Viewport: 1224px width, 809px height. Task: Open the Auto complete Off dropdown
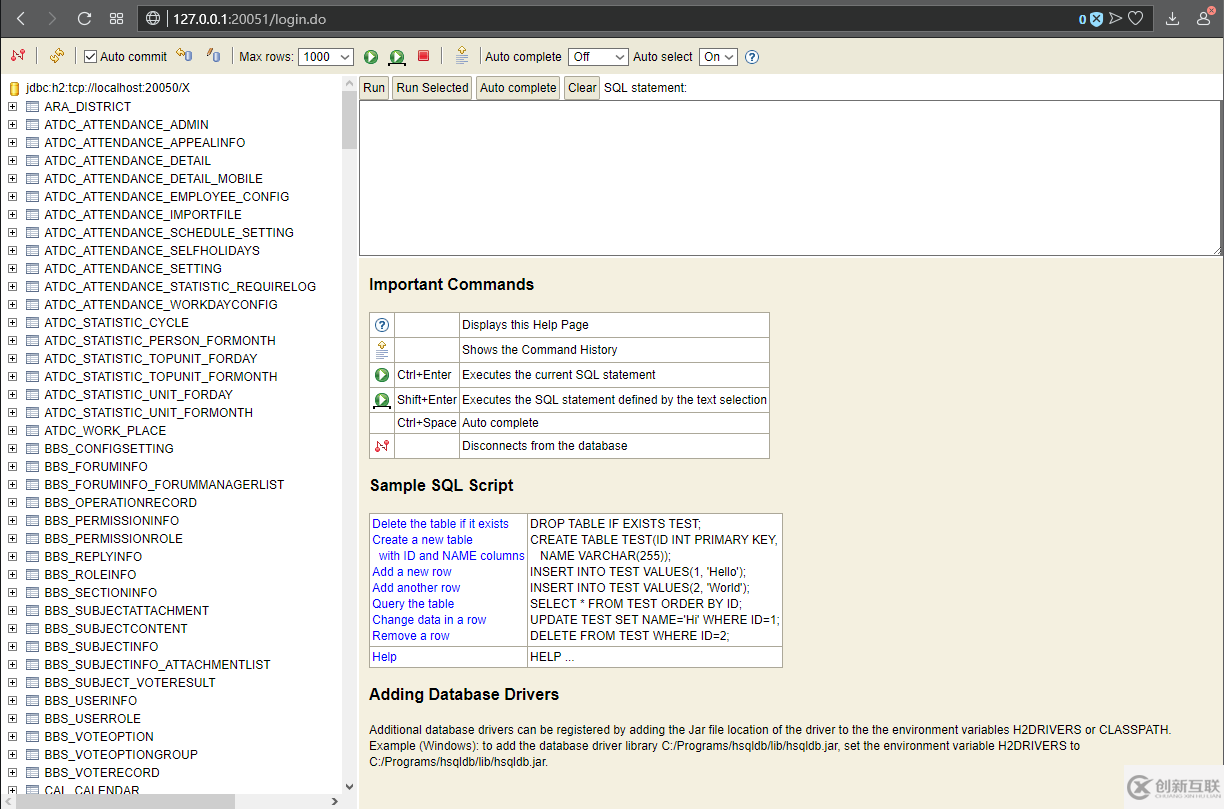pos(597,57)
